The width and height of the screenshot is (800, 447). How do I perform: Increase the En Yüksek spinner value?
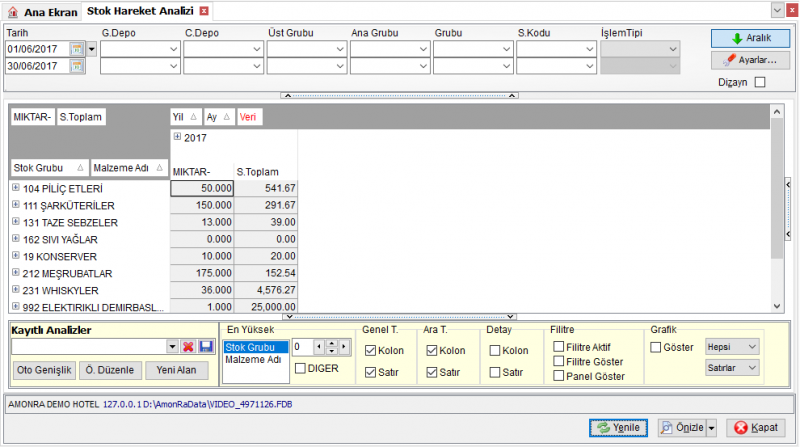(332, 344)
